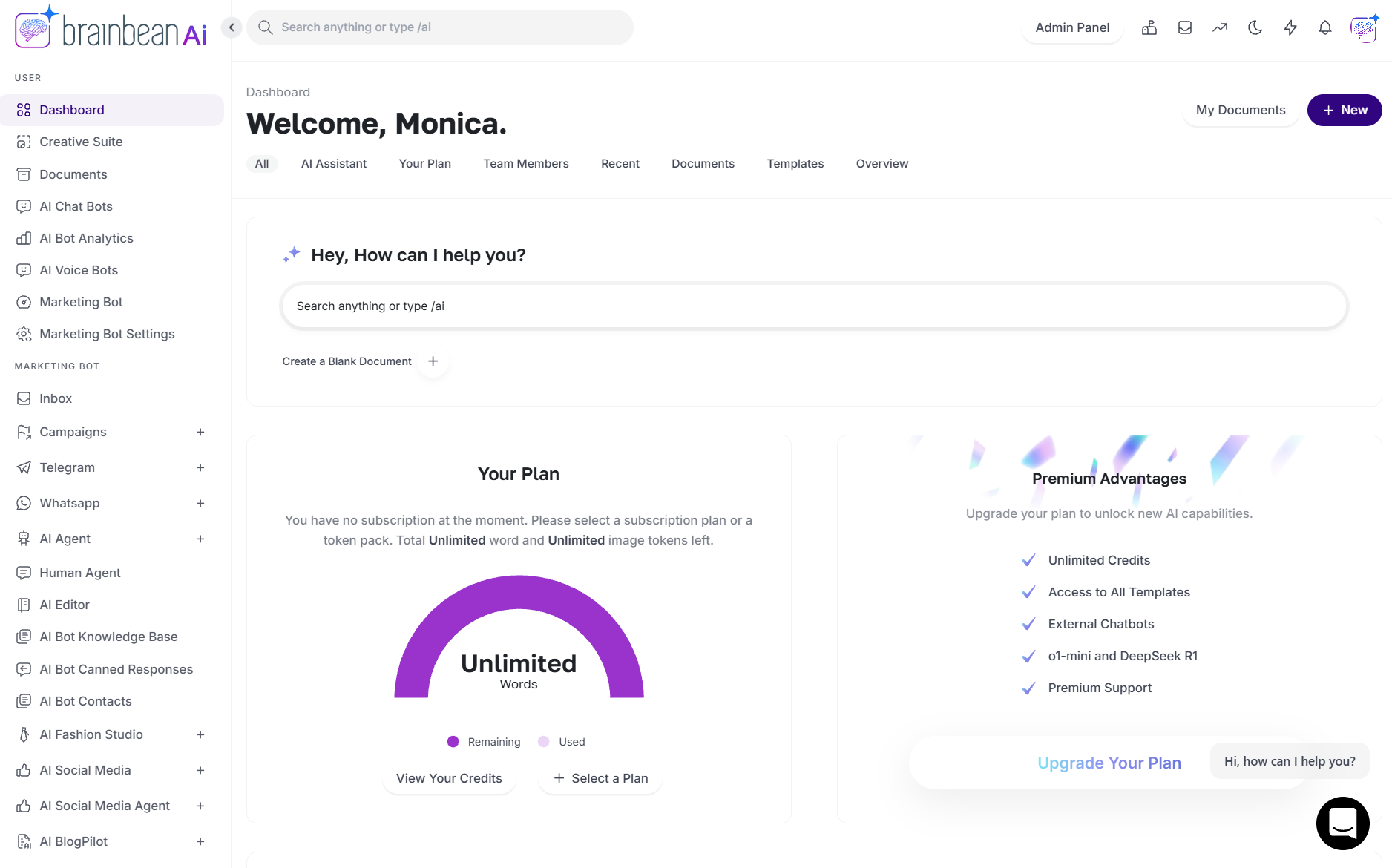Open notifications bell icon

1325,27
